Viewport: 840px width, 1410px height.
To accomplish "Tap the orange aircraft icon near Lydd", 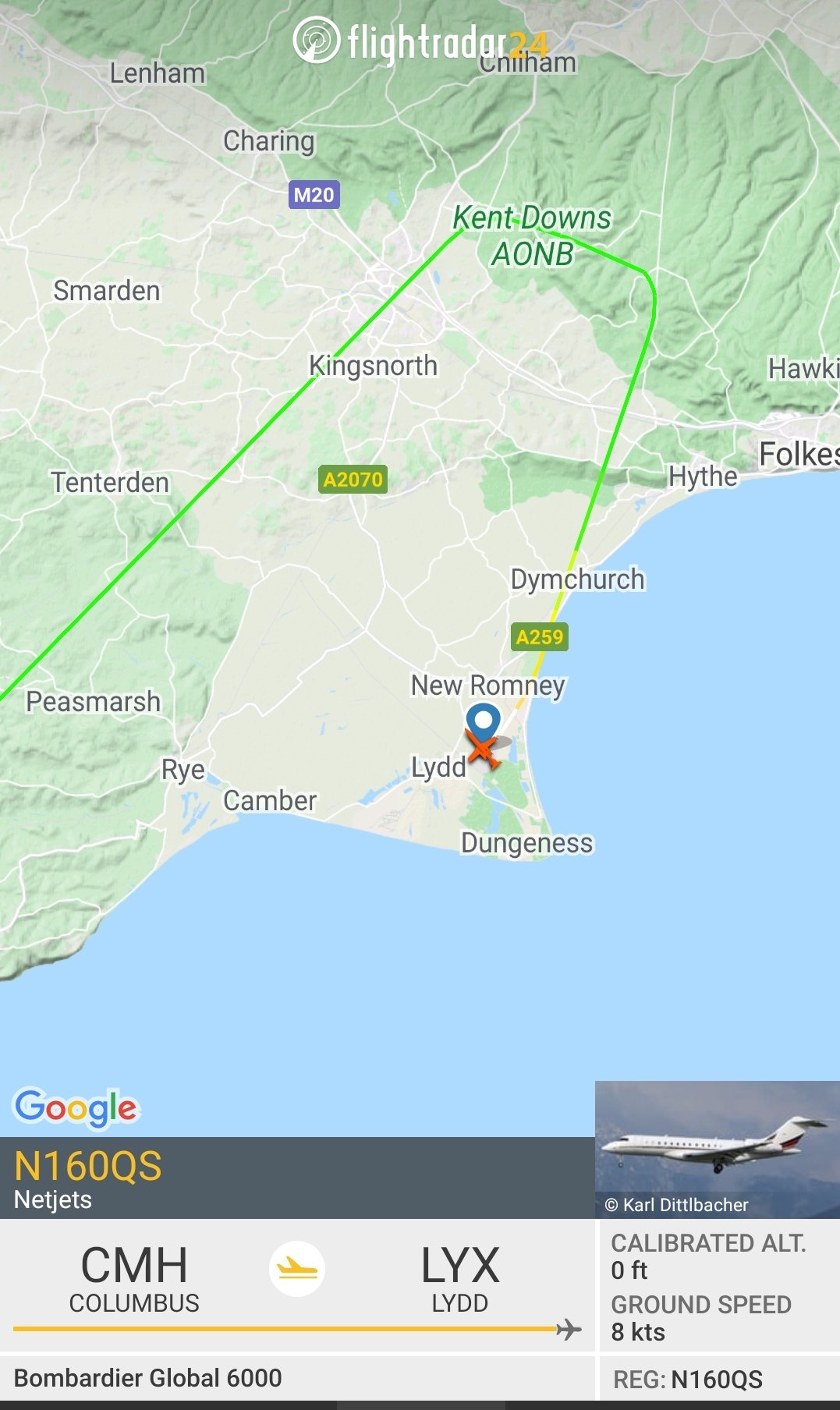I will tap(484, 751).
